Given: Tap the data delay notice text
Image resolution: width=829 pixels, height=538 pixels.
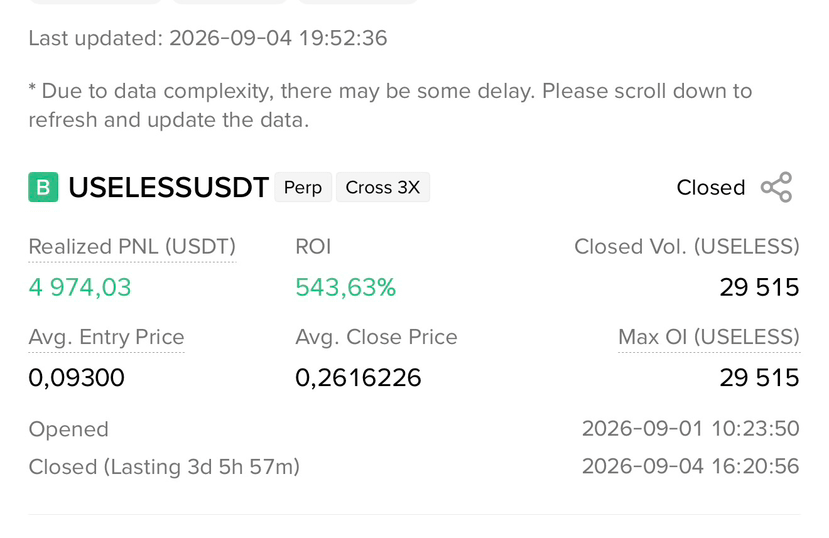Looking at the screenshot, I should click(390, 105).
